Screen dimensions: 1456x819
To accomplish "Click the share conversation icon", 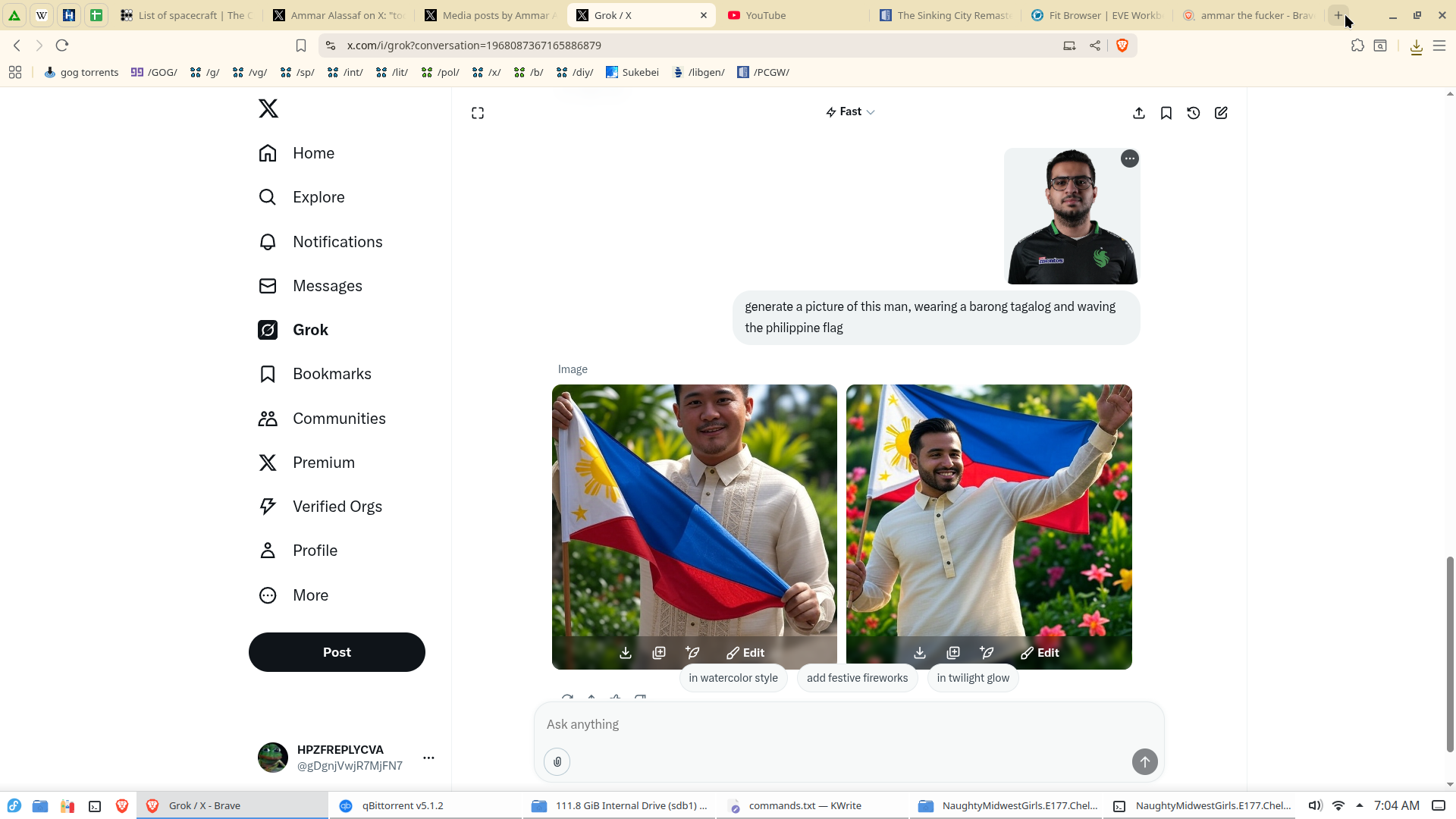I will click(1139, 113).
